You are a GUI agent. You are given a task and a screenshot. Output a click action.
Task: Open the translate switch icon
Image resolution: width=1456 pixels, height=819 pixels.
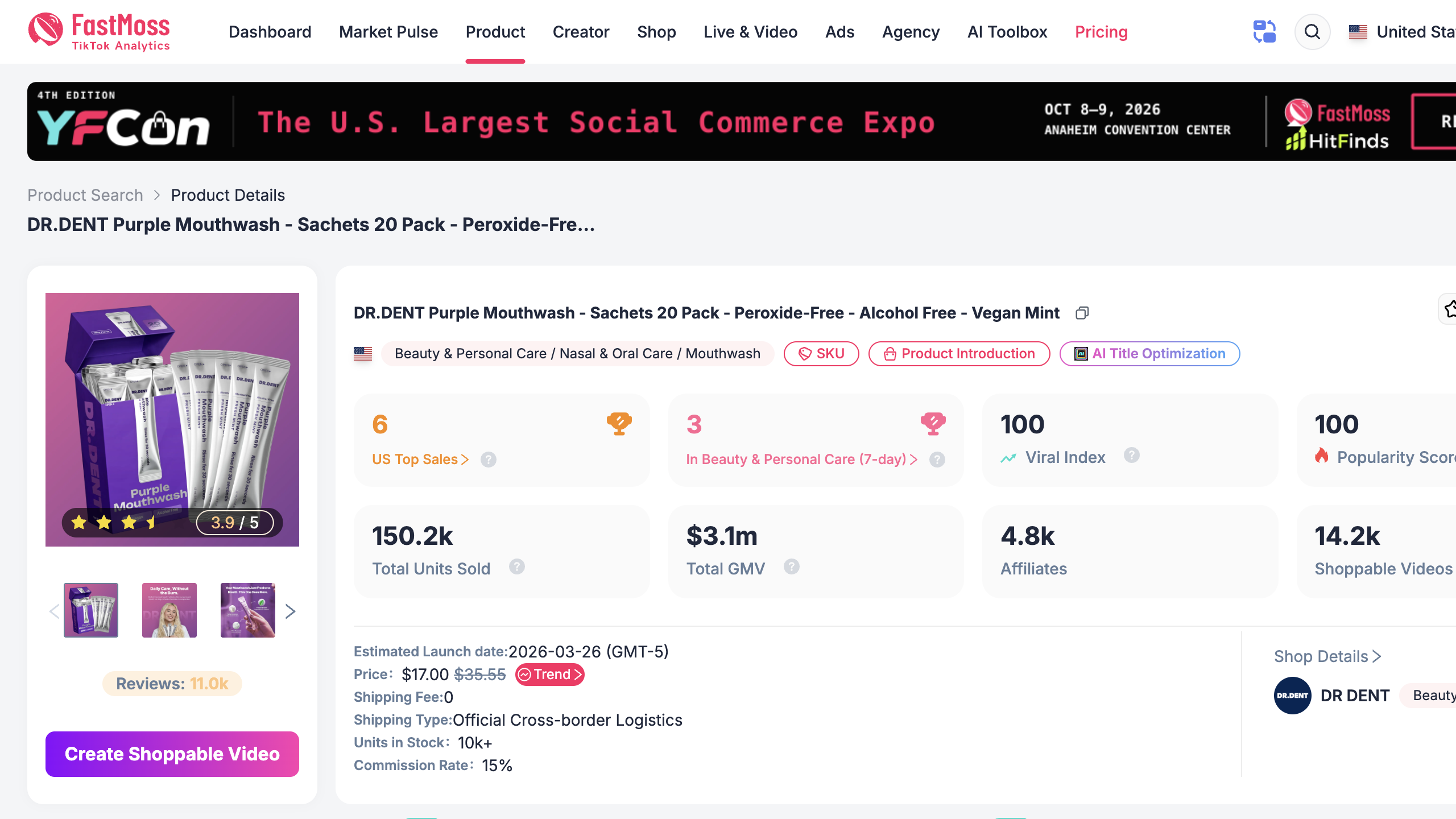(x=1264, y=32)
